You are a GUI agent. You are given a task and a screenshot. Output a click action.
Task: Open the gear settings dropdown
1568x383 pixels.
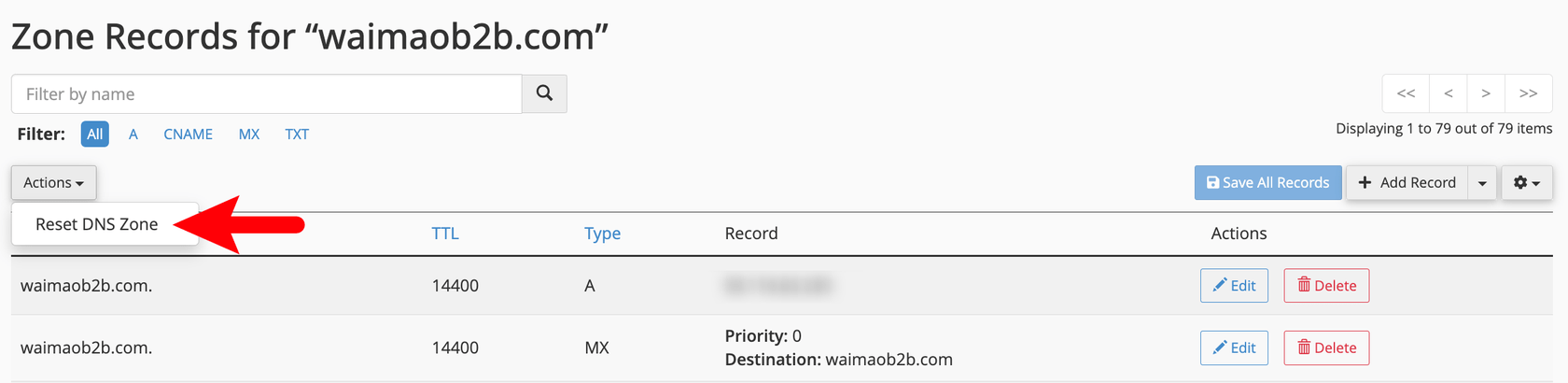pyautogui.click(x=1526, y=183)
